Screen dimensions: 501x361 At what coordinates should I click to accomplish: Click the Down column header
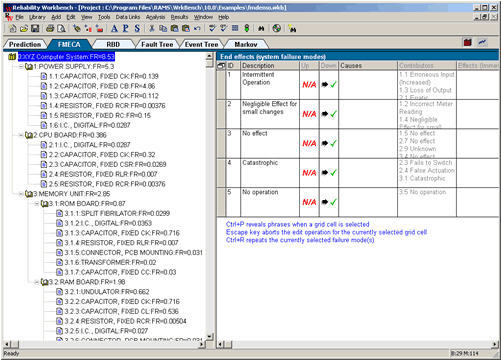click(x=329, y=66)
